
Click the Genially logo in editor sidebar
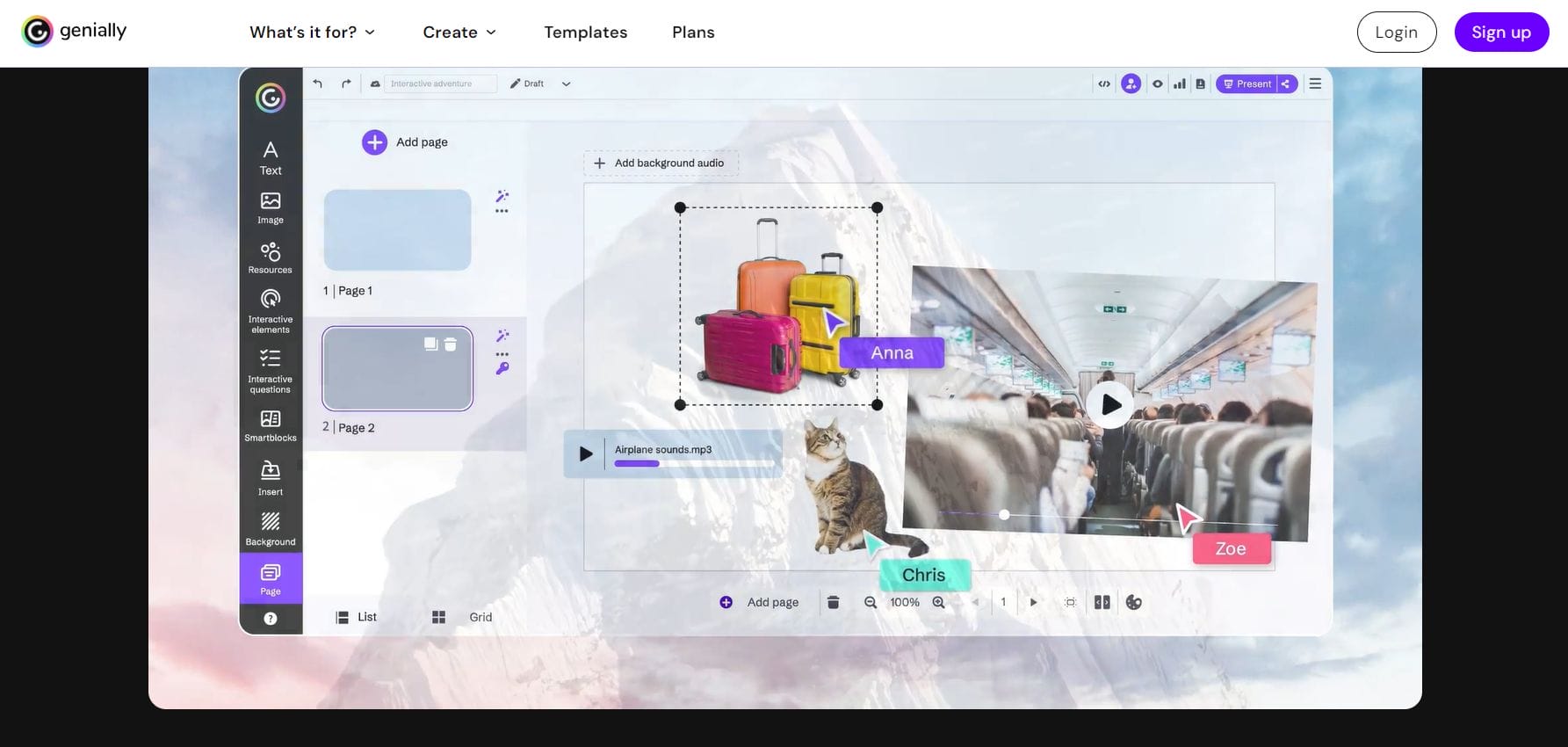point(271,98)
